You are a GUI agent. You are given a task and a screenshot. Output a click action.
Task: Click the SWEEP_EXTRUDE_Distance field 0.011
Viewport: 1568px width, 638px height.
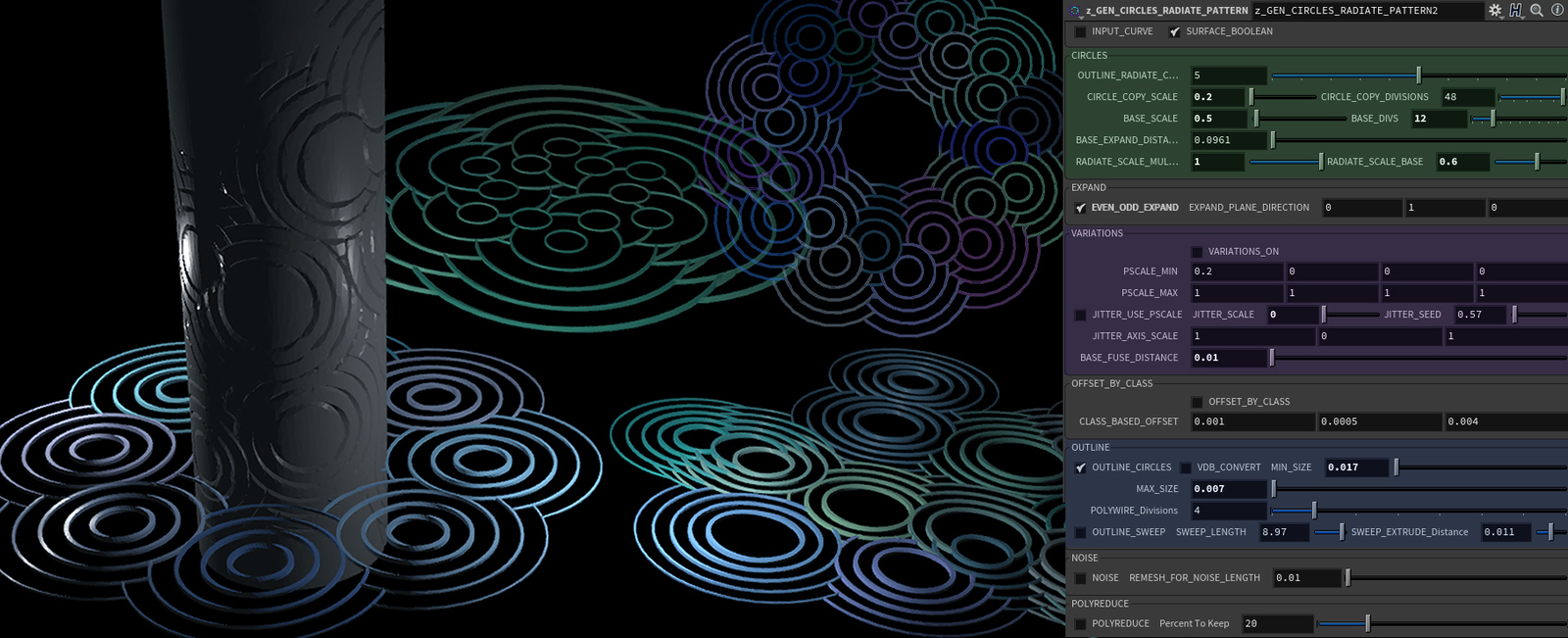coord(1507,532)
